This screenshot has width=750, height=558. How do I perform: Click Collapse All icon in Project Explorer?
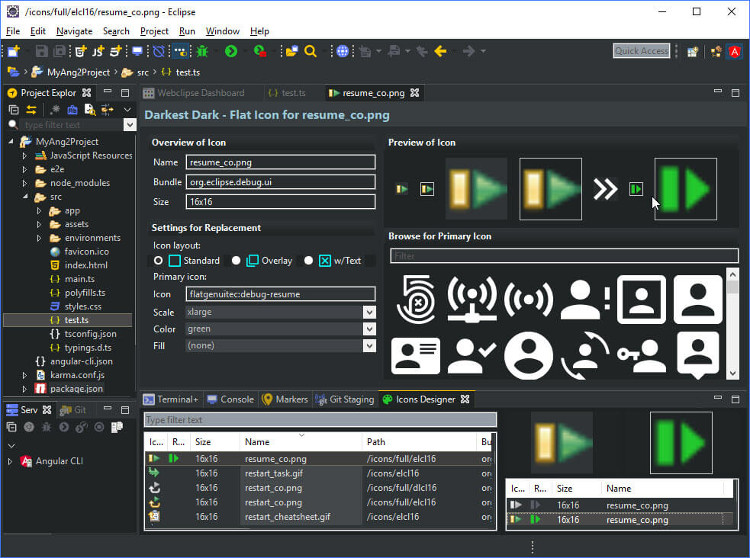click(x=13, y=110)
